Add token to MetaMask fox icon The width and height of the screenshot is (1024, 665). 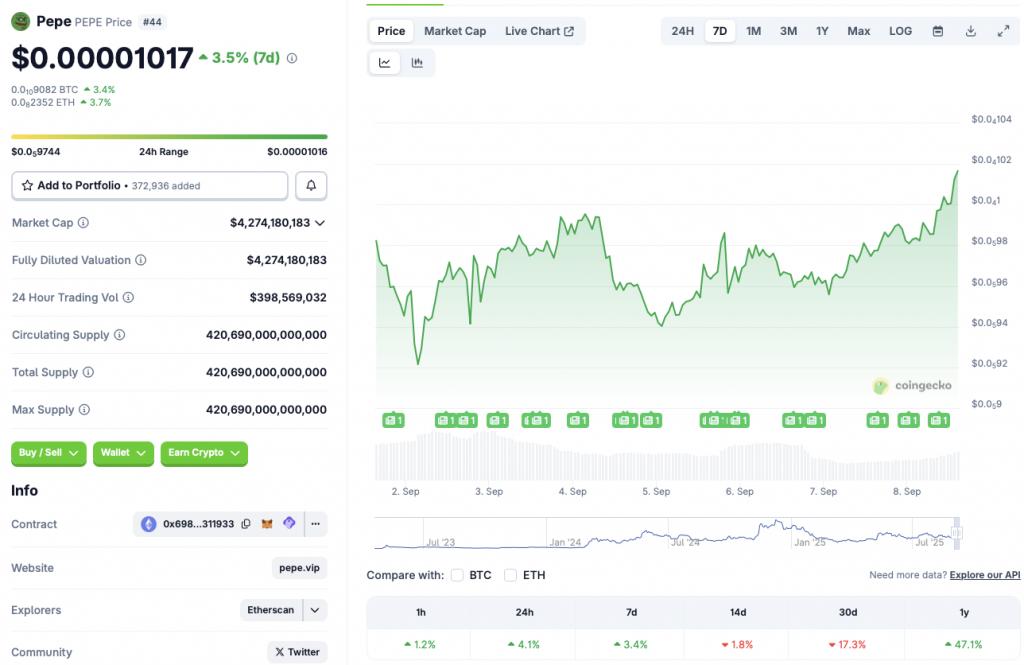click(266, 524)
